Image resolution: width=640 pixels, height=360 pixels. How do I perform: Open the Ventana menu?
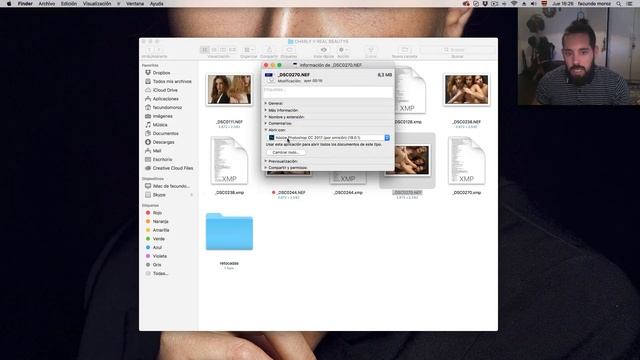[x=135, y=4]
